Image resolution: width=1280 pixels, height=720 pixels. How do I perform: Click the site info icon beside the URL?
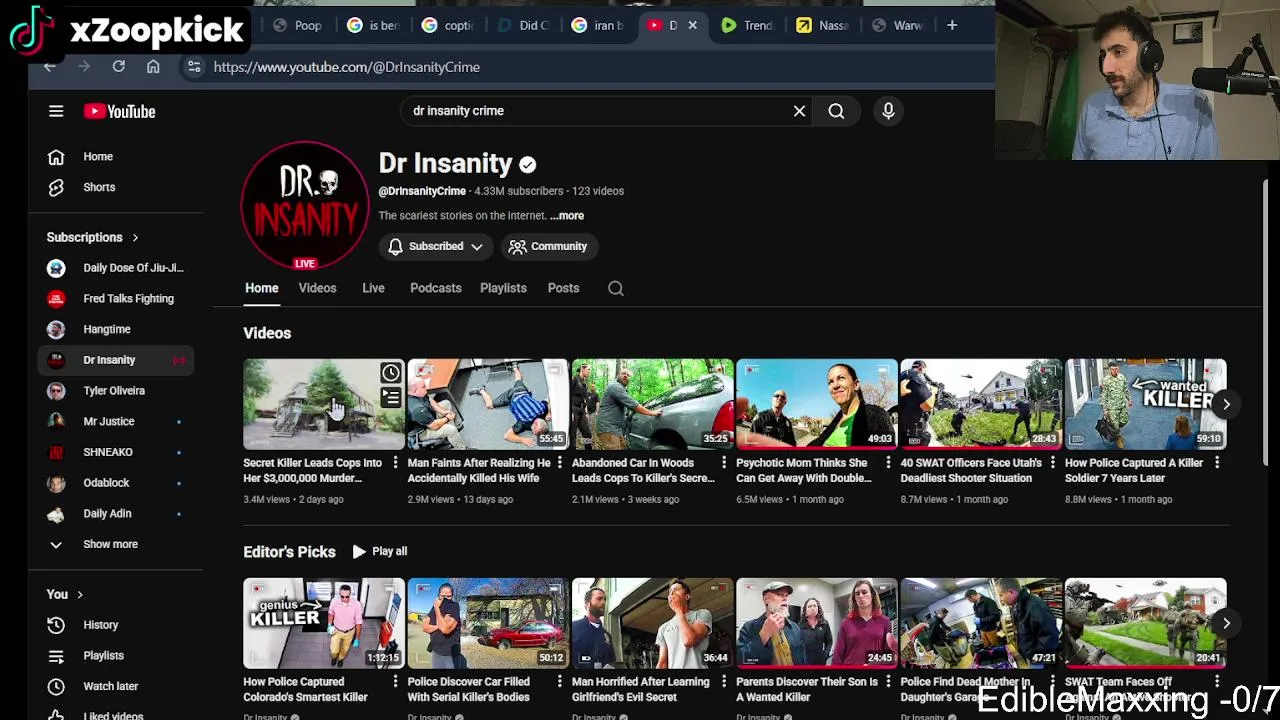click(194, 67)
